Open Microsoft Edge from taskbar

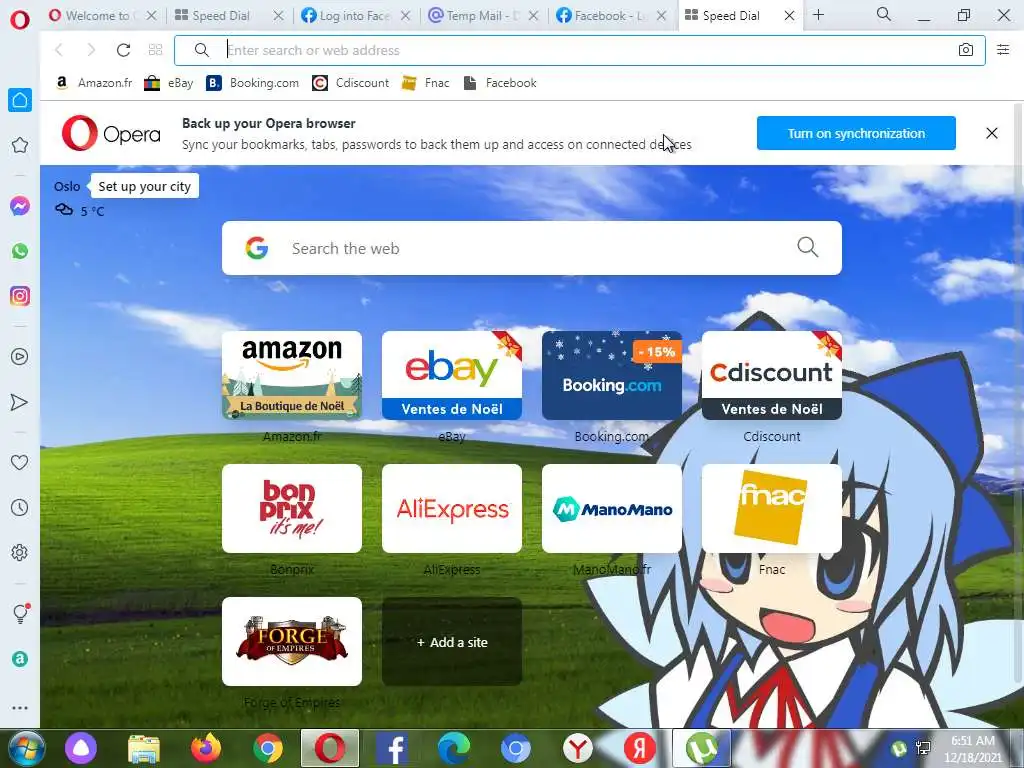454,748
